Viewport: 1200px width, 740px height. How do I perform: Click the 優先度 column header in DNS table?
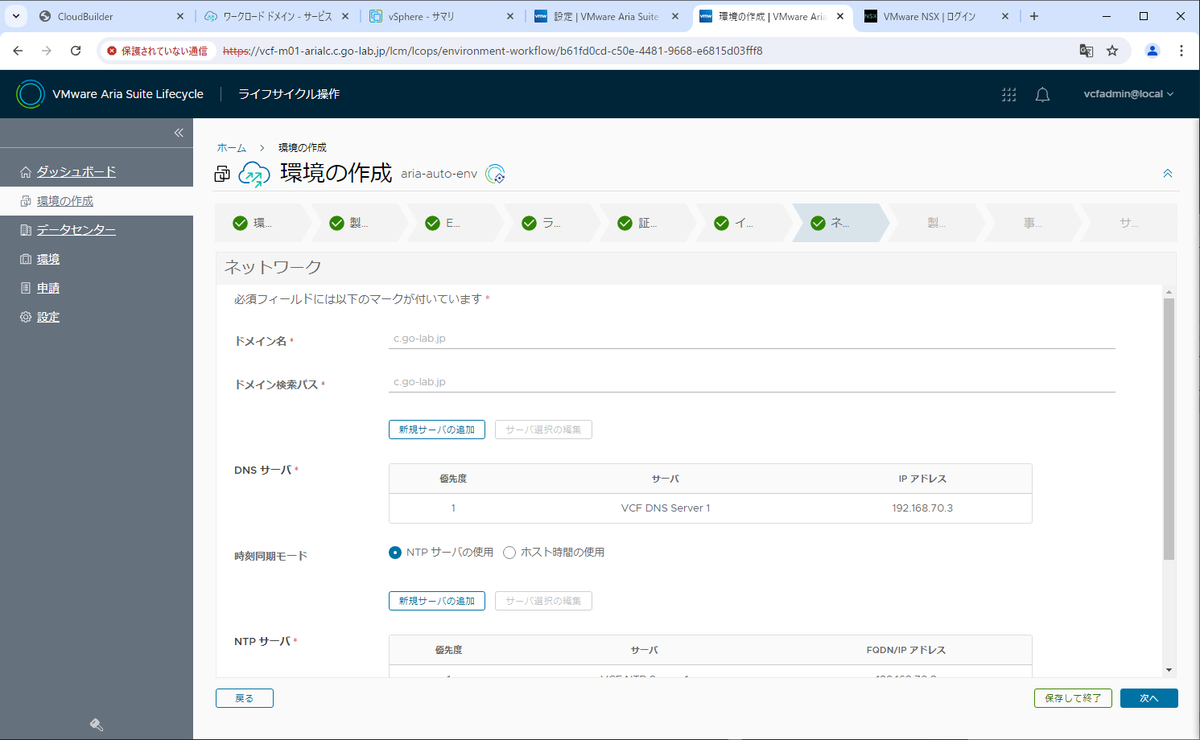tap(453, 478)
